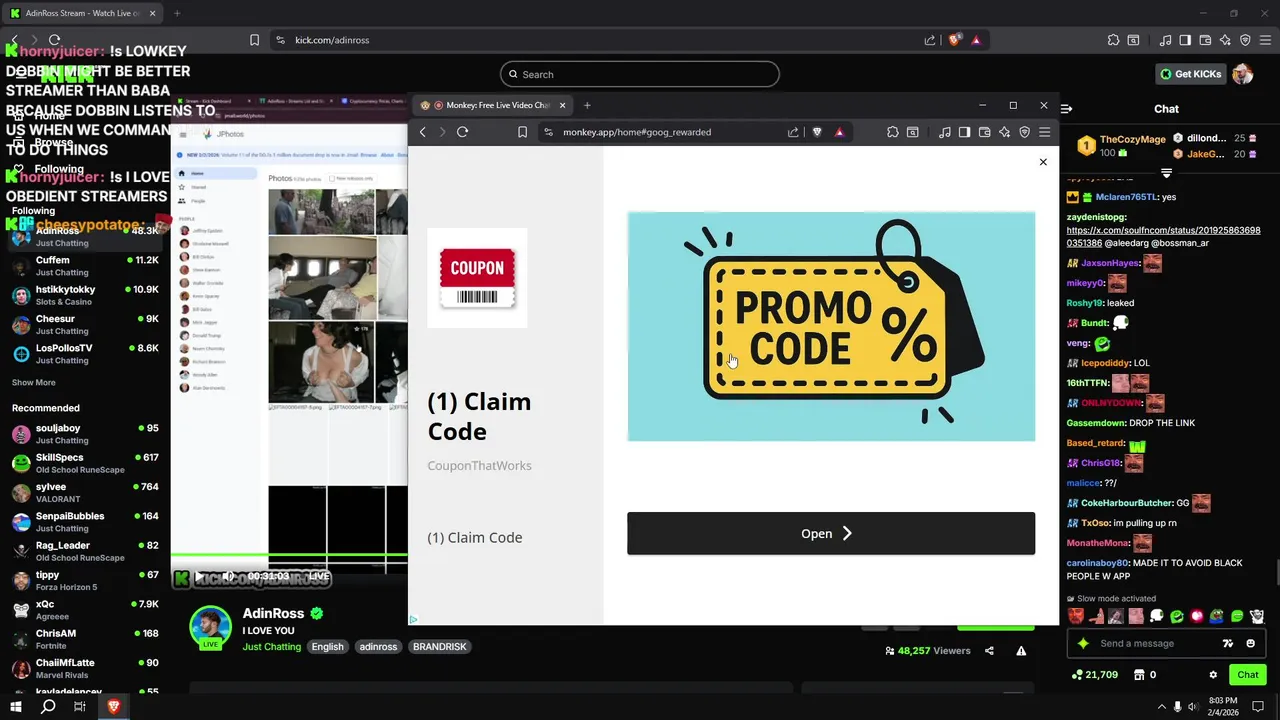Click share icon in kick.com address bar
The width and height of the screenshot is (1280, 720).
(930, 40)
